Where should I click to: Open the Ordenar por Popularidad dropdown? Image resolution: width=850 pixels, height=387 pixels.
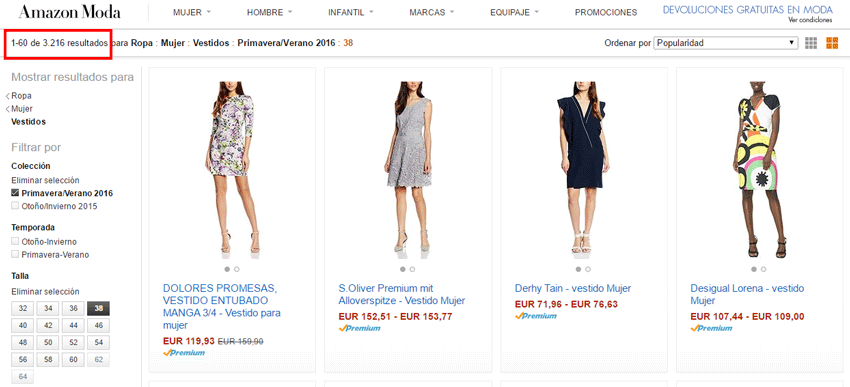click(726, 42)
